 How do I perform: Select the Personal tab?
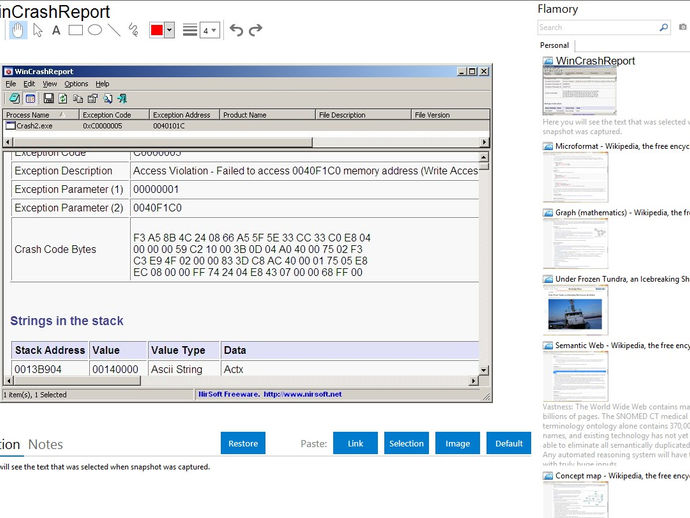(x=554, y=45)
